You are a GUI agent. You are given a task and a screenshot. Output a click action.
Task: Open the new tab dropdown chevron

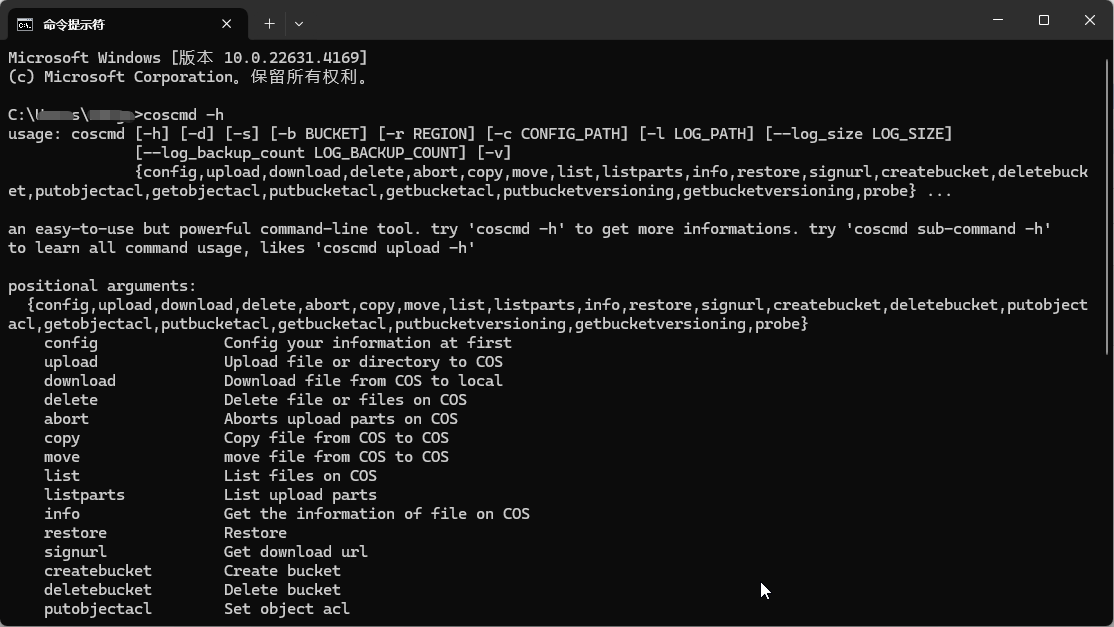pos(297,23)
